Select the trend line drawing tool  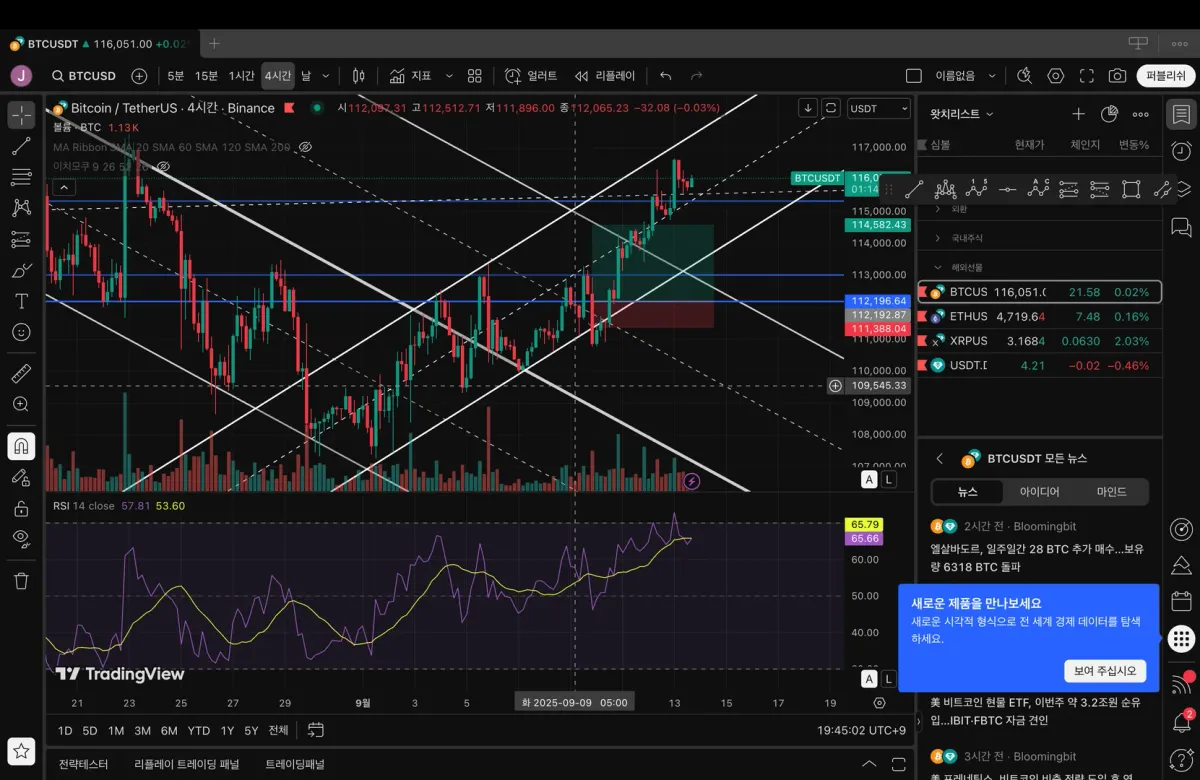20,146
